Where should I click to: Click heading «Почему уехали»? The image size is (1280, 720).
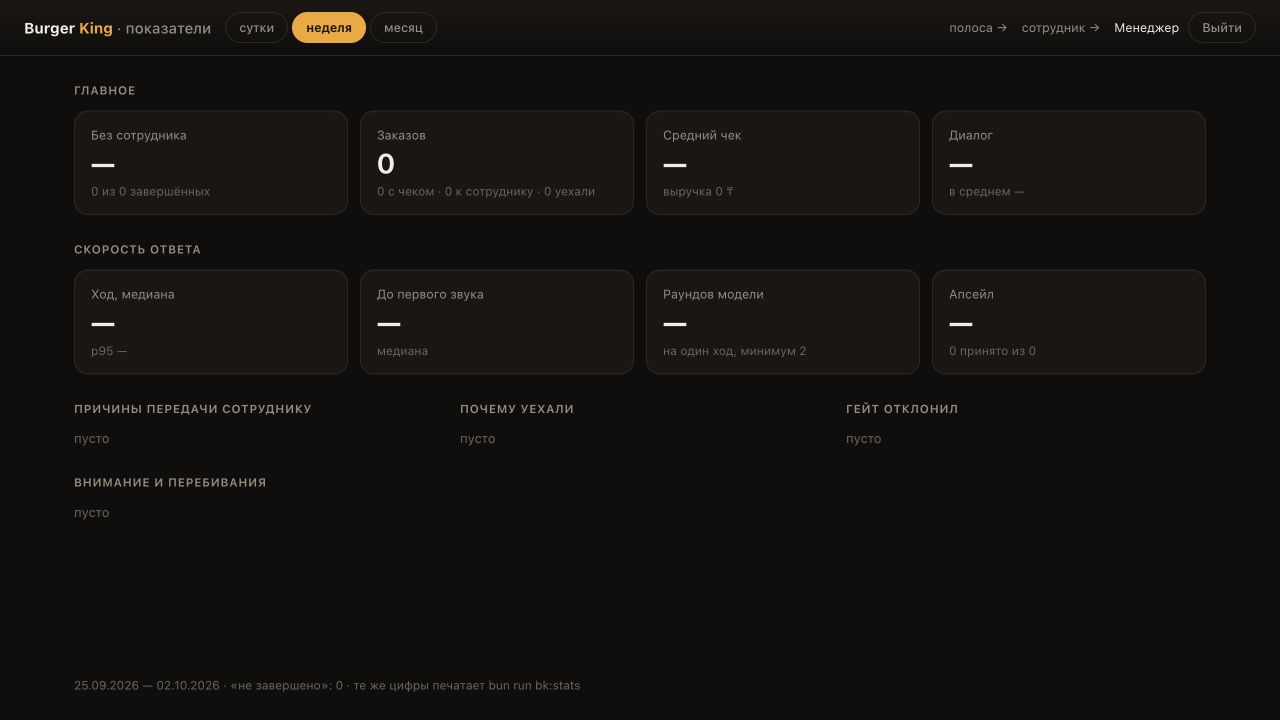coord(517,409)
